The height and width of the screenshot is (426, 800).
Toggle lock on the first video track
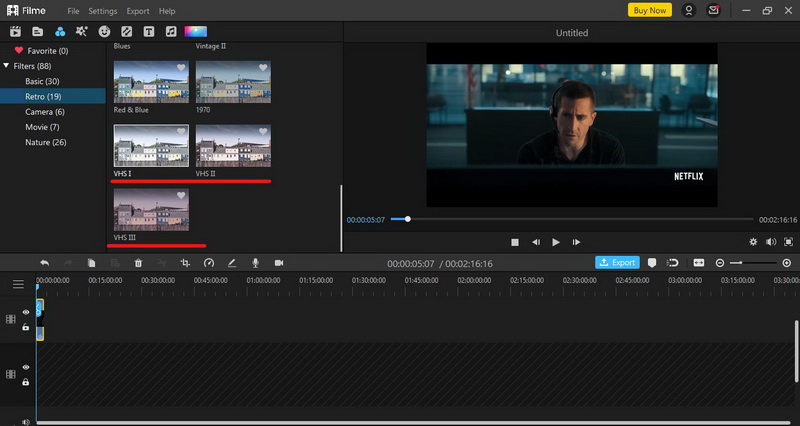(26, 327)
